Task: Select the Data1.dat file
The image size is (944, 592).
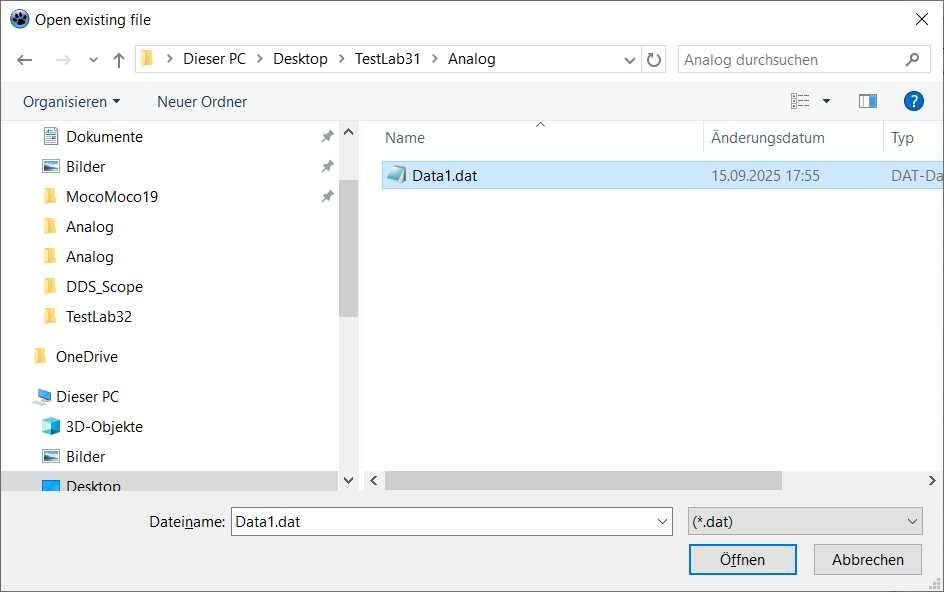Action: (444, 176)
